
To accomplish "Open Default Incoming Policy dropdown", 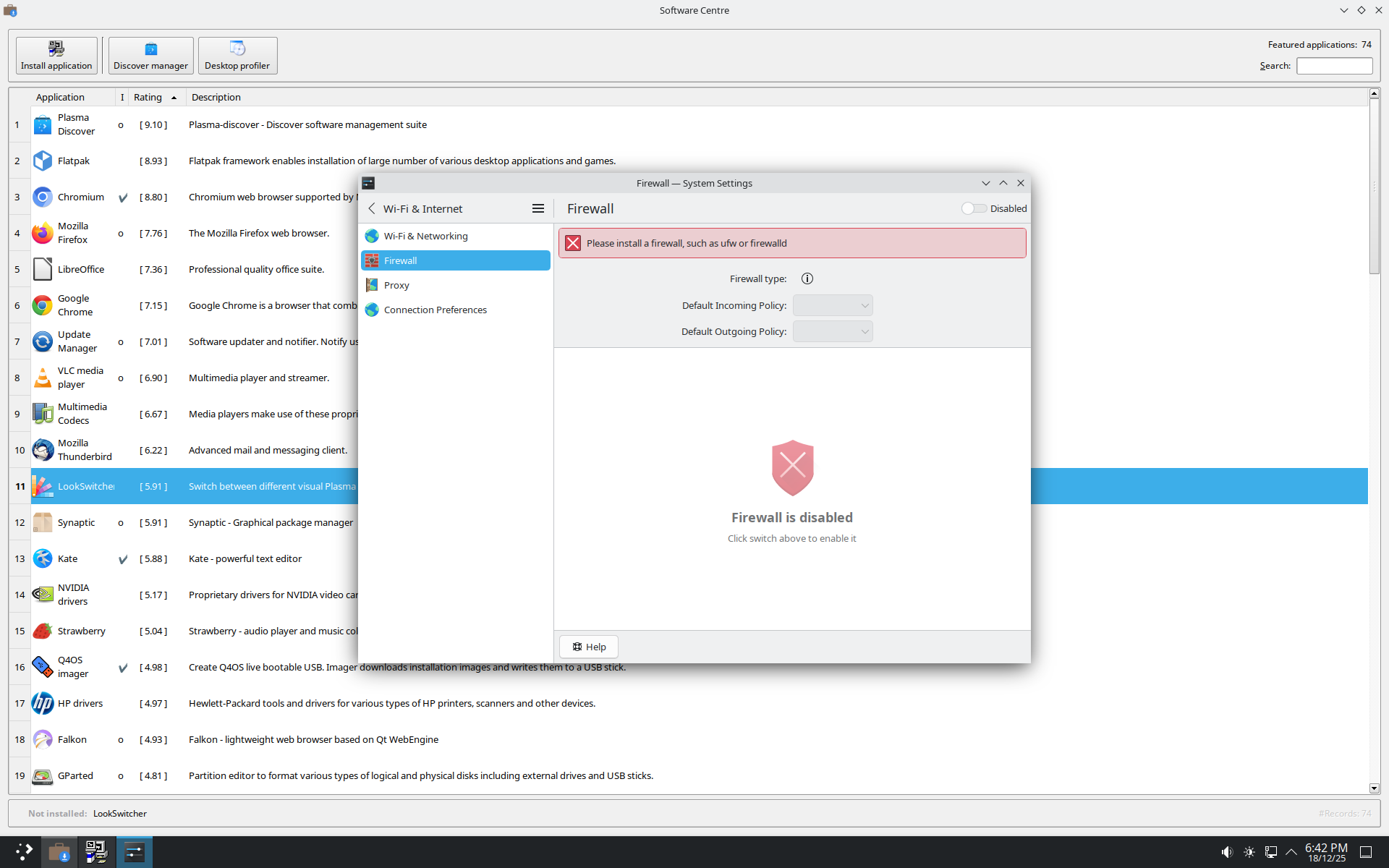I will click(x=833, y=305).
